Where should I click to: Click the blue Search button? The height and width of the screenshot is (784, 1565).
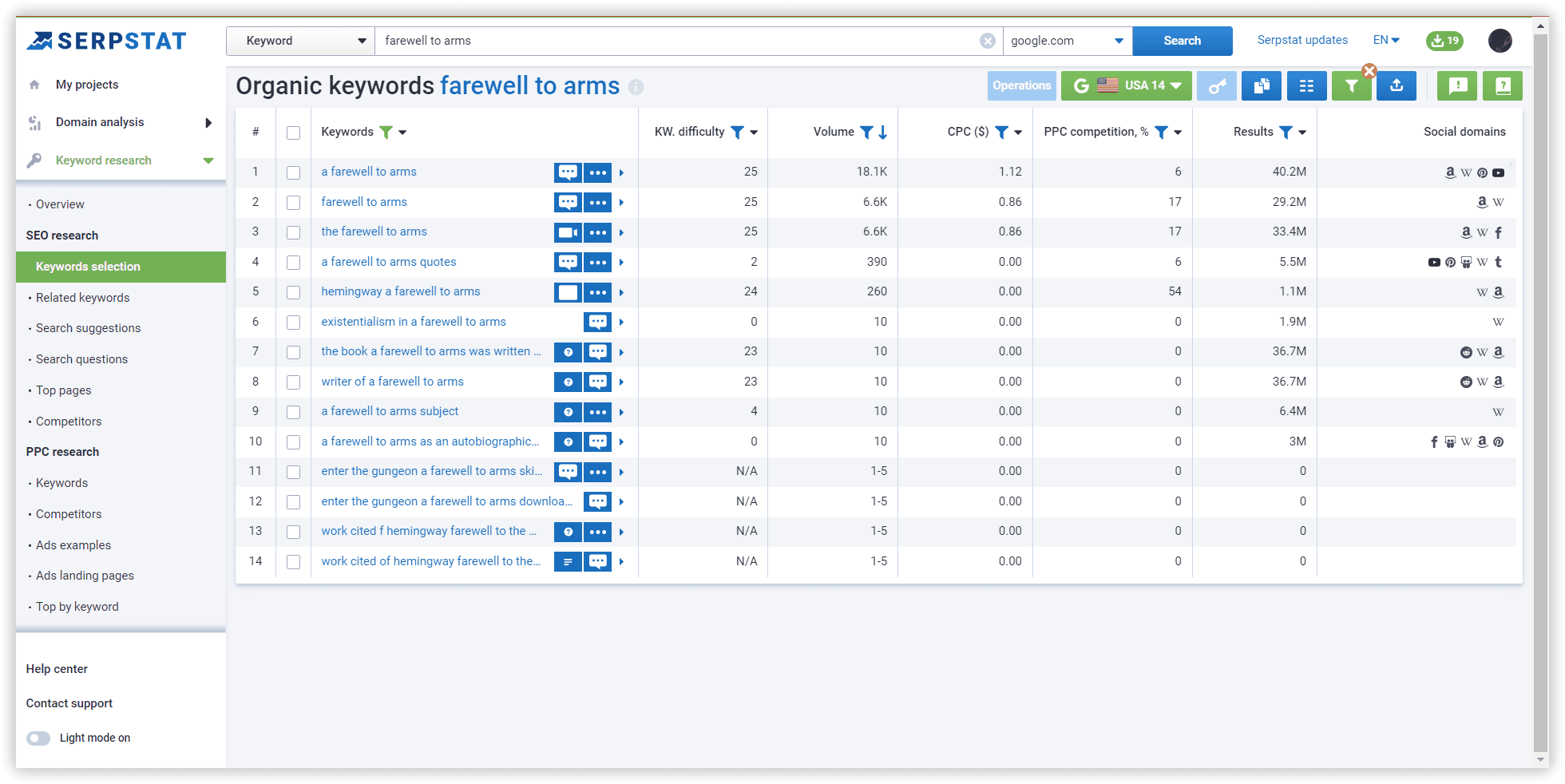(x=1182, y=41)
